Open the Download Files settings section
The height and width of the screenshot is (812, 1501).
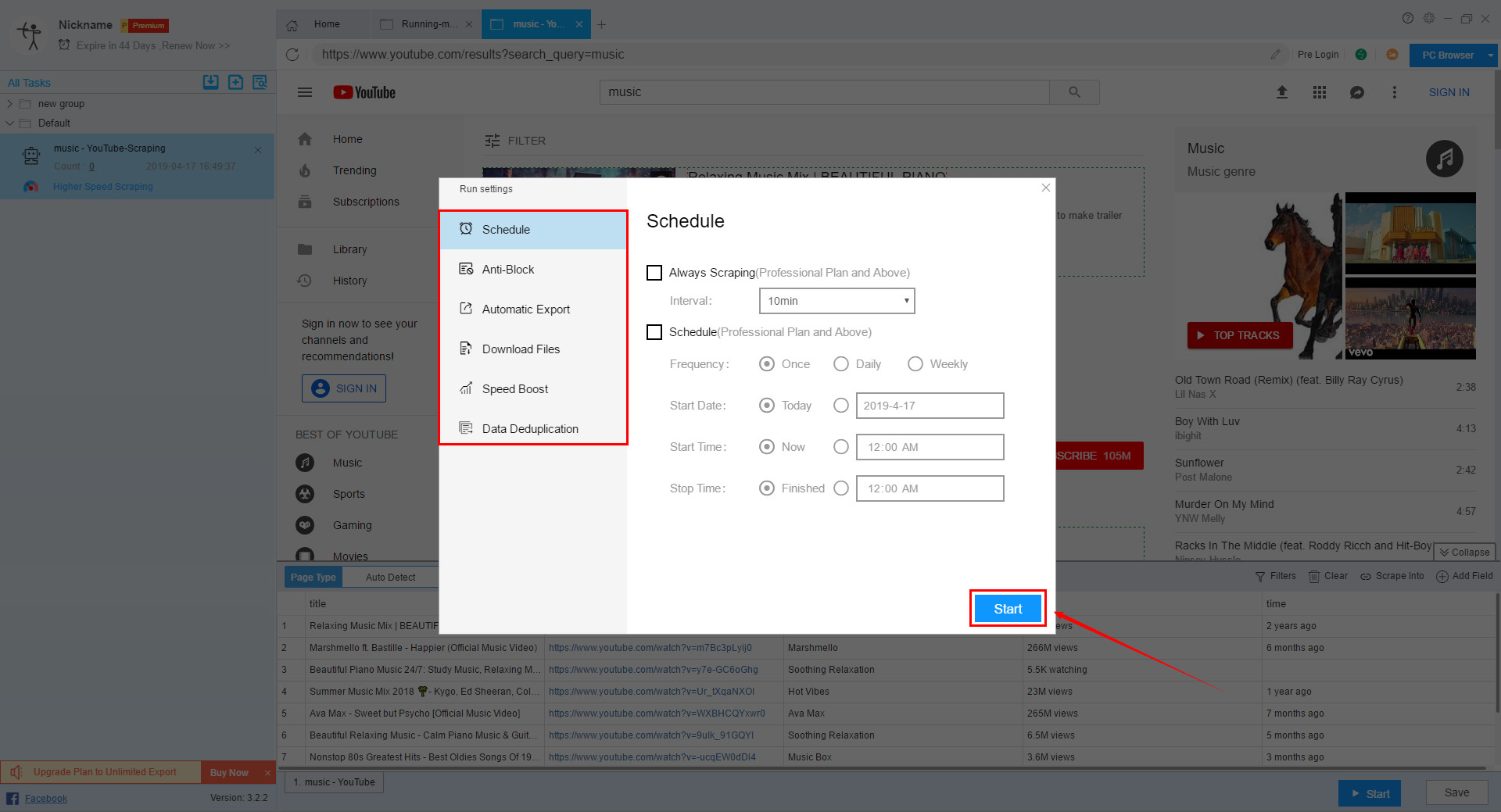533,349
